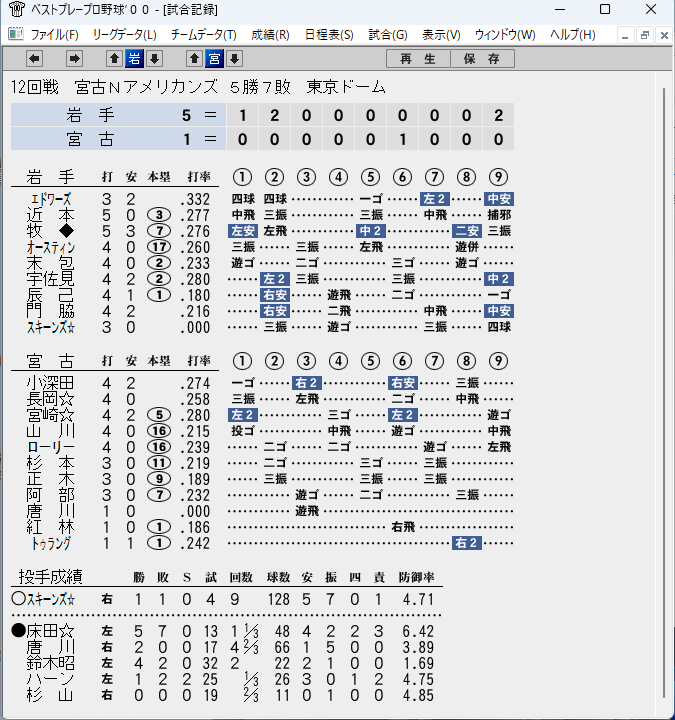Select the 岩 team toggle in toolbar
The height and width of the screenshot is (720, 675).
pyautogui.click(x=135, y=59)
